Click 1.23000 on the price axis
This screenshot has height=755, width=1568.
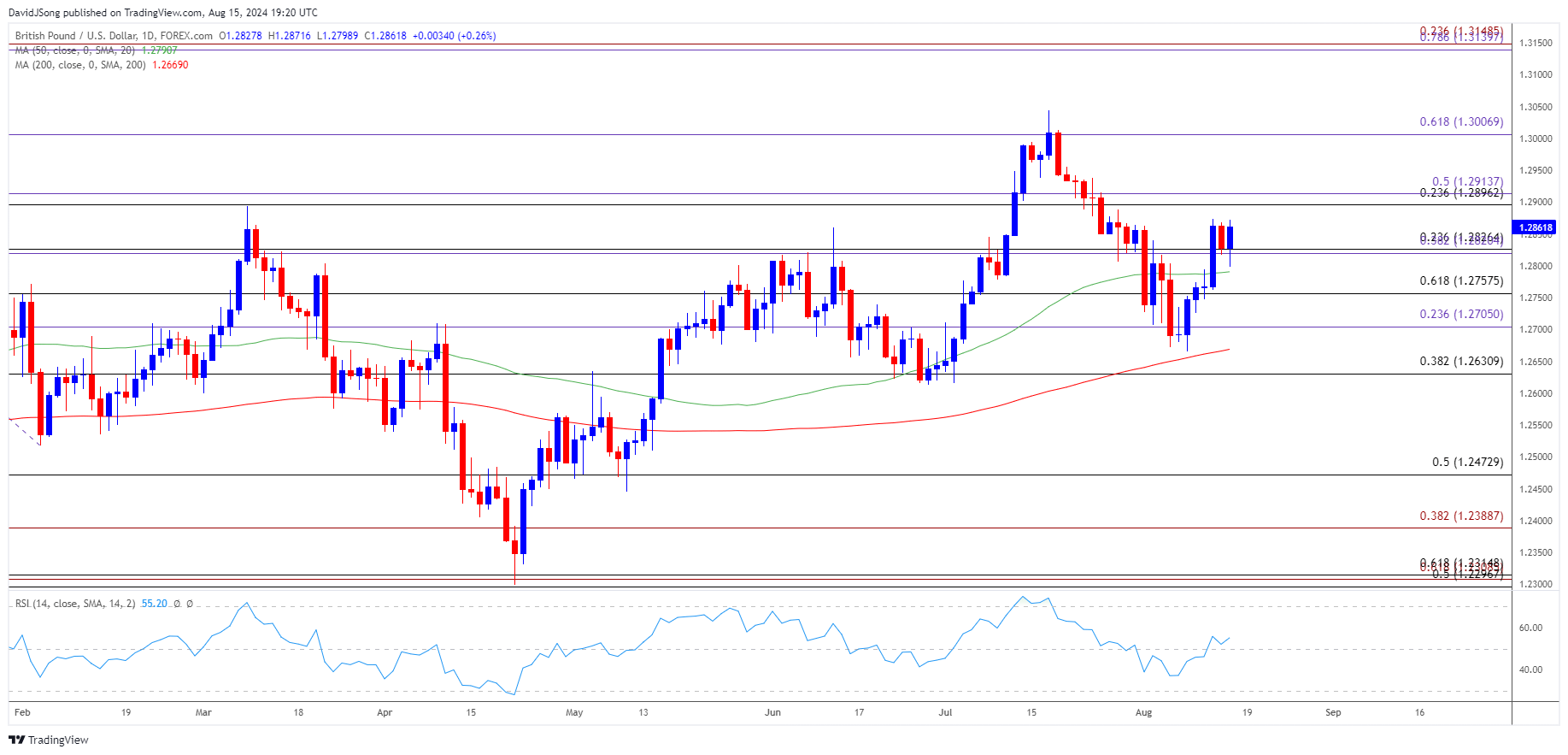[x=1536, y=585]
